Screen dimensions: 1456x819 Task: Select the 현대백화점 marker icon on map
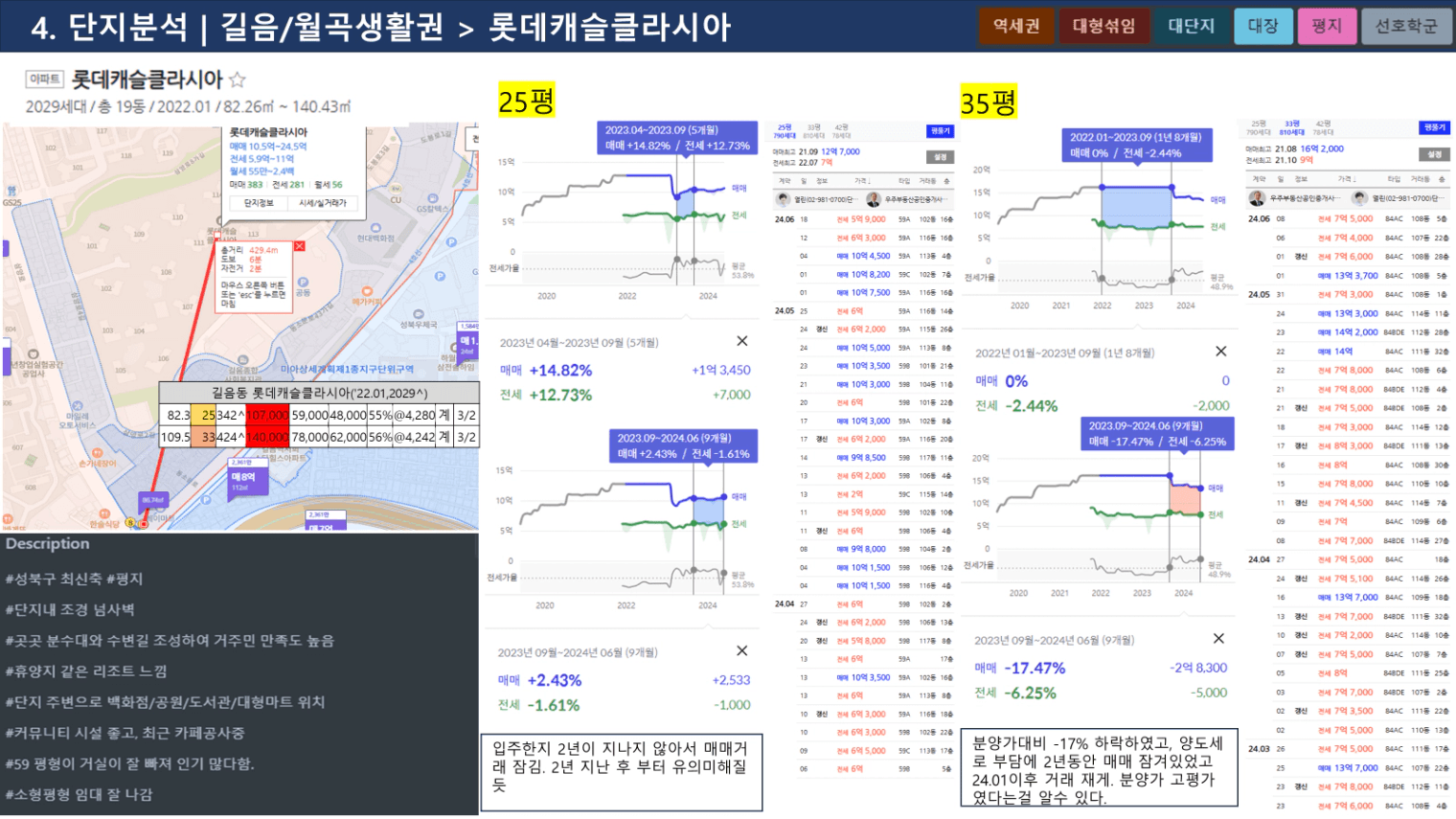pos(375,228)
